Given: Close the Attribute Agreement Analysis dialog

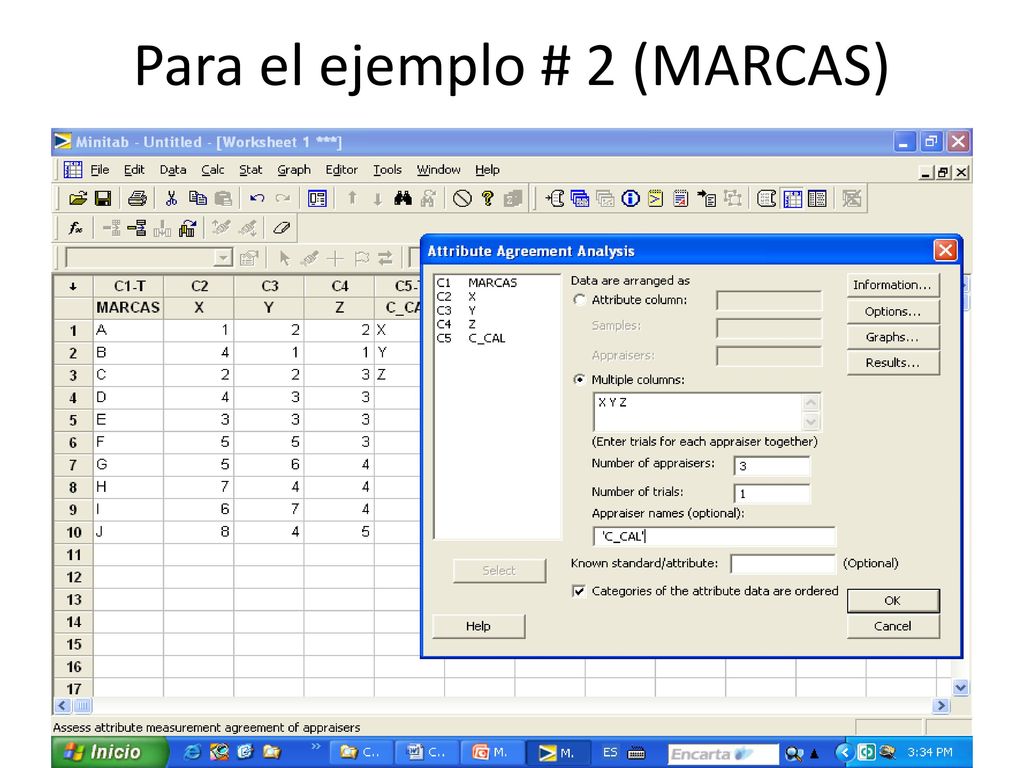Looking at the screenshot, I should pyautogui.click(x=945, y=250).
